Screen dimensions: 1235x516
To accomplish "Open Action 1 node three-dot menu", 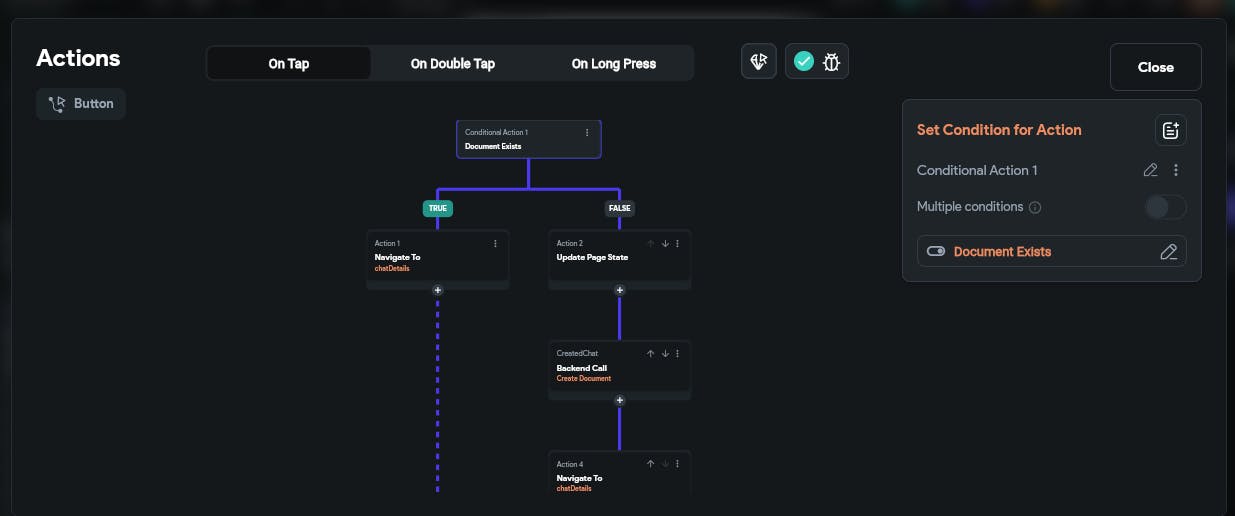I will click(495, 243).
